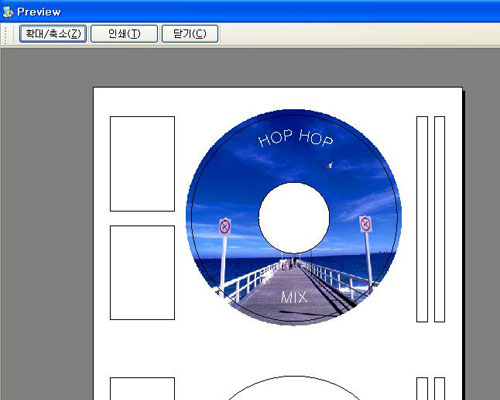Click the Preview title bar text

pyautogui.click(x=39, y=12)
